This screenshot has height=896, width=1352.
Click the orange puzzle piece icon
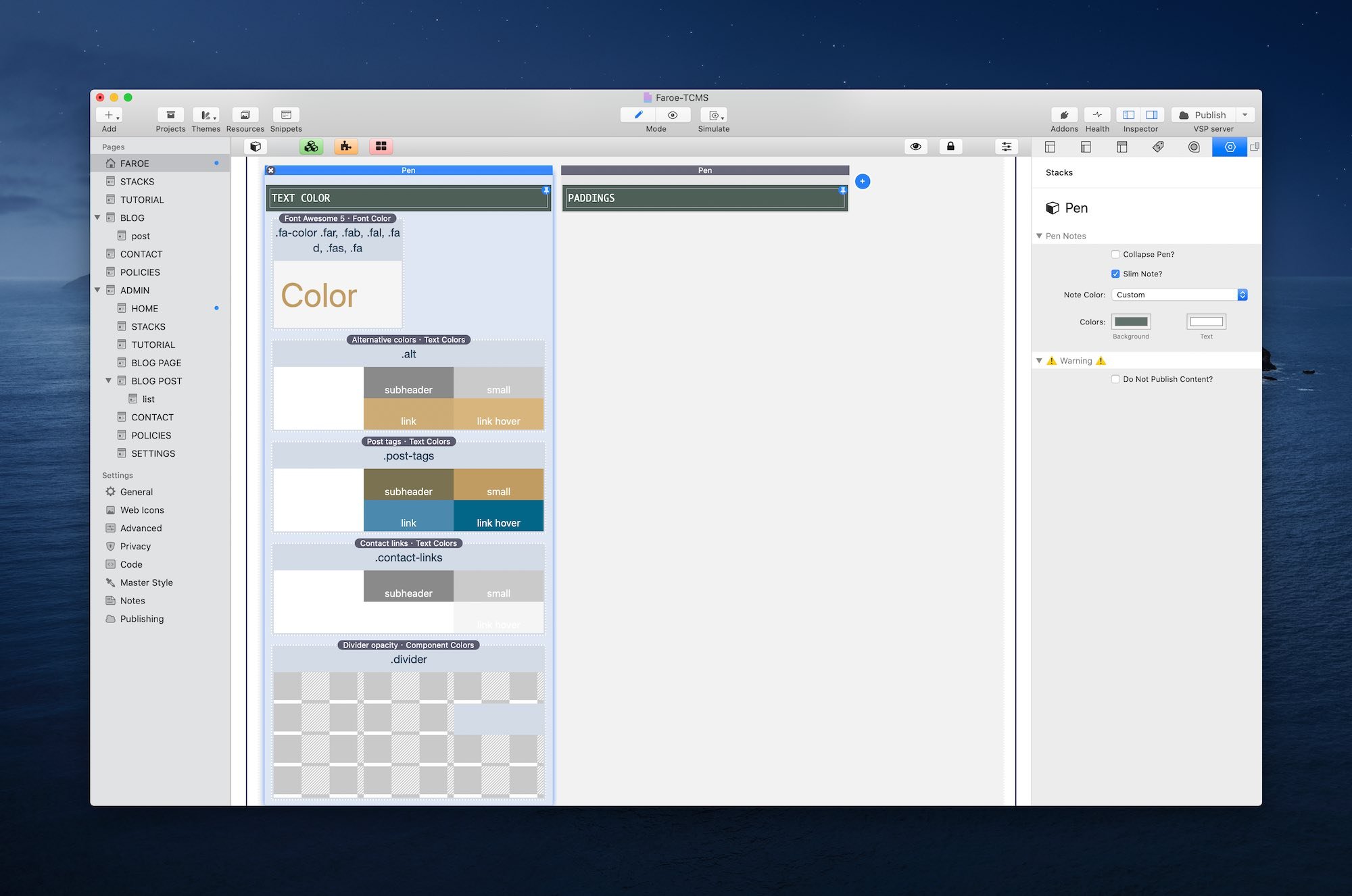coord(346,147)
